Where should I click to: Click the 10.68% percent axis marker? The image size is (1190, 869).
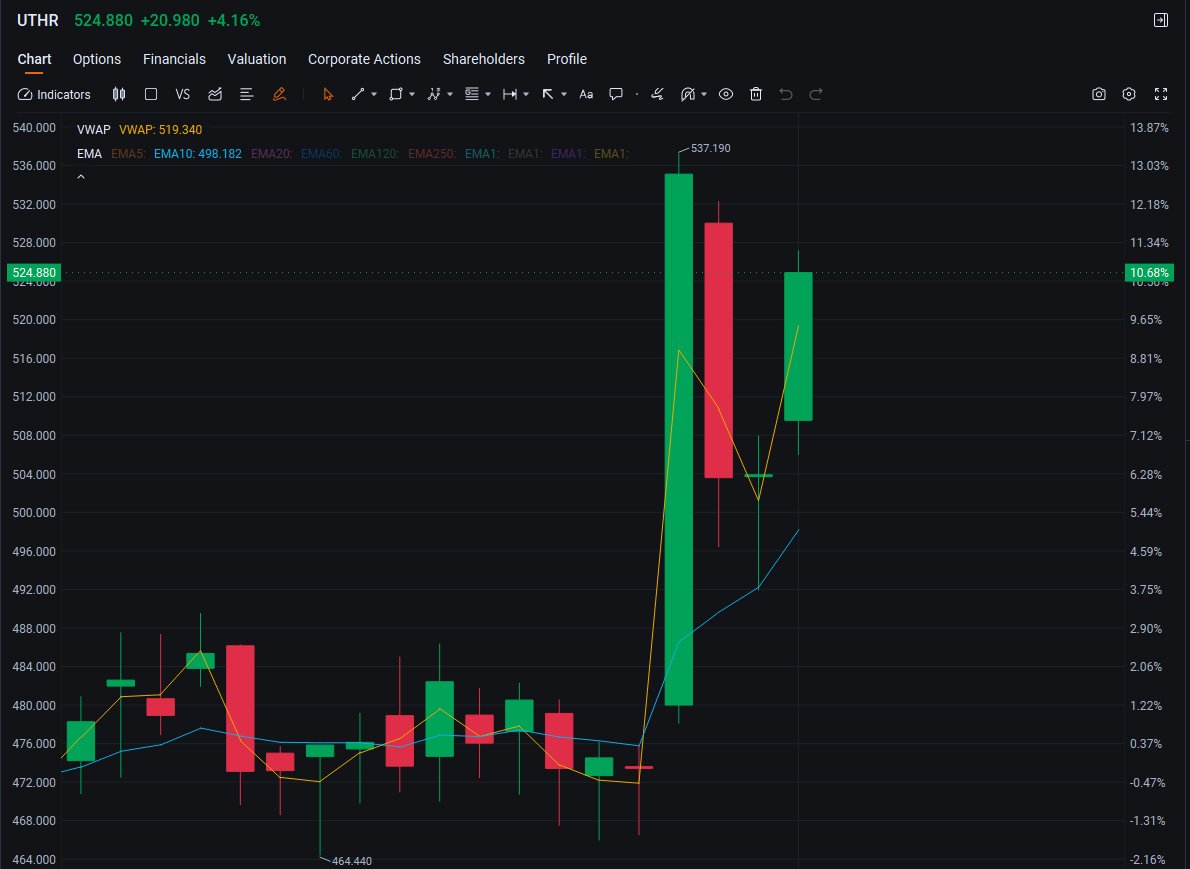(1149, 272)
